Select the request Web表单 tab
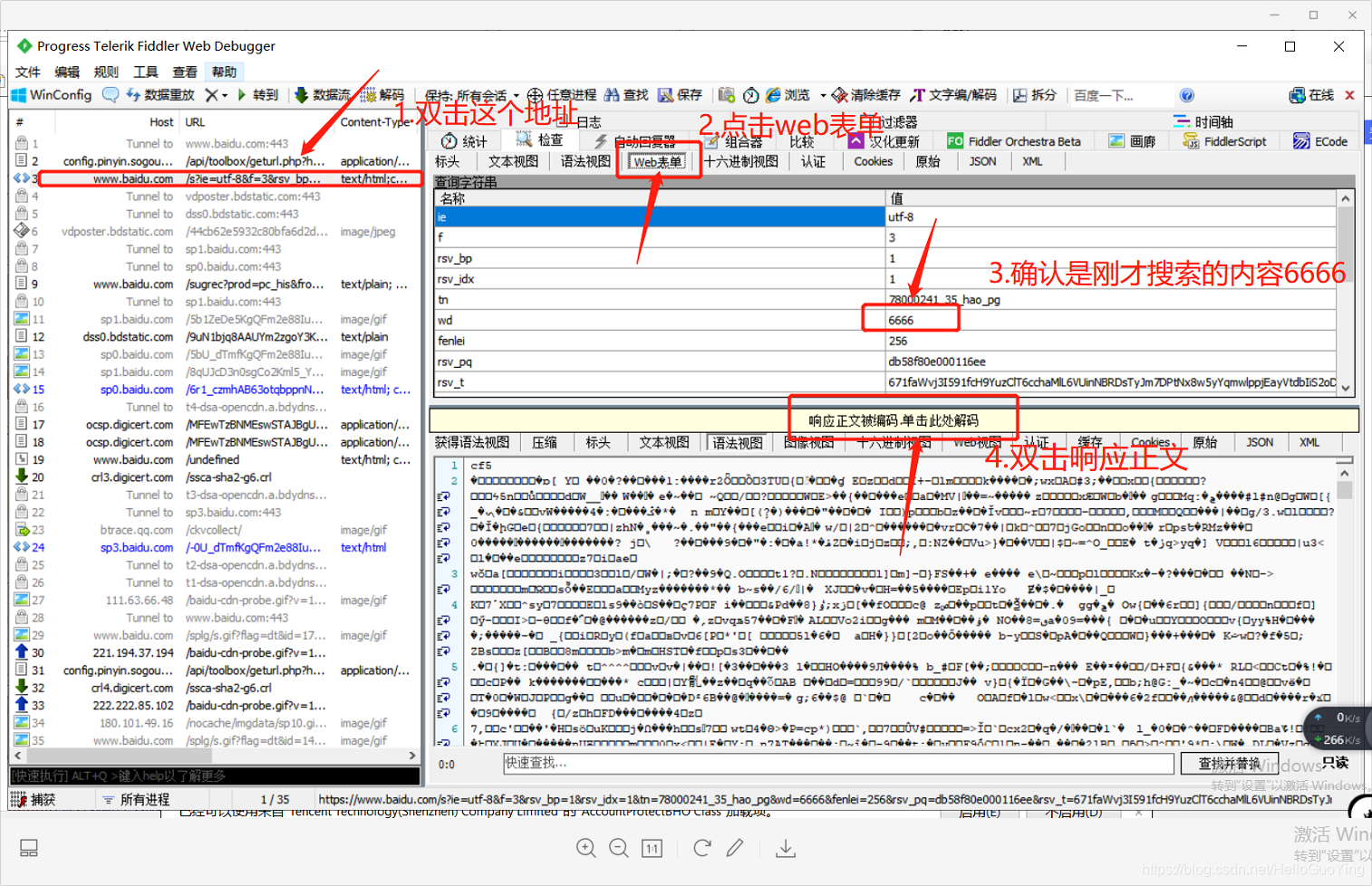The width and height of the screenshot is (1372, 886). coord(658,161)
